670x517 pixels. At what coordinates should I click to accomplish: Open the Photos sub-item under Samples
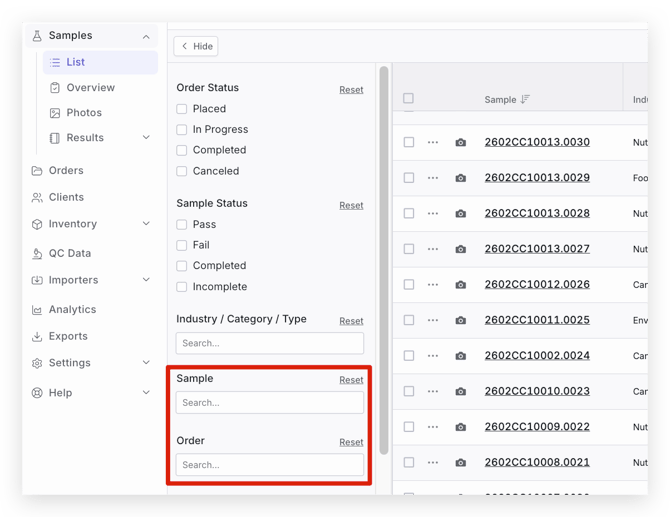click(84, 113)
